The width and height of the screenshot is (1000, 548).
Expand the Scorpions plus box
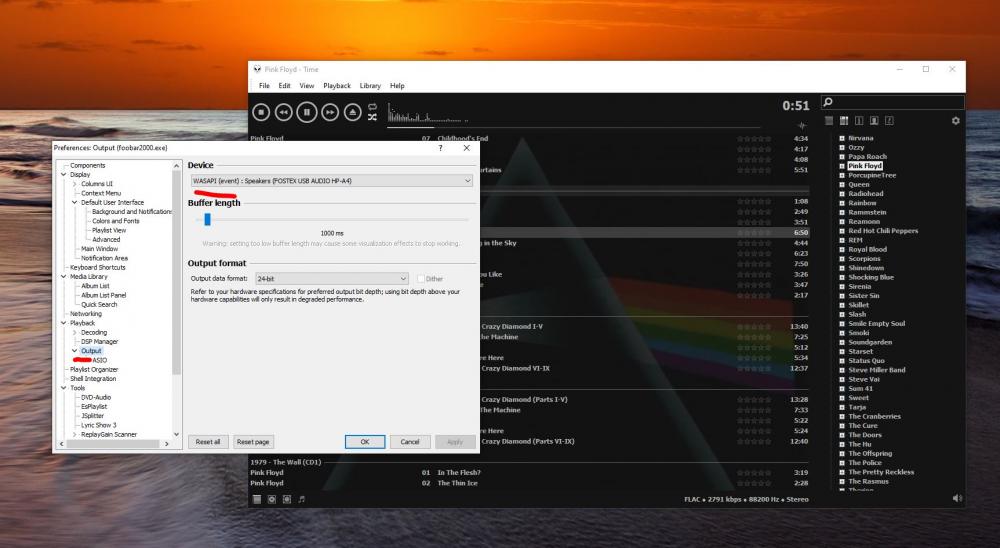[842, 258]
